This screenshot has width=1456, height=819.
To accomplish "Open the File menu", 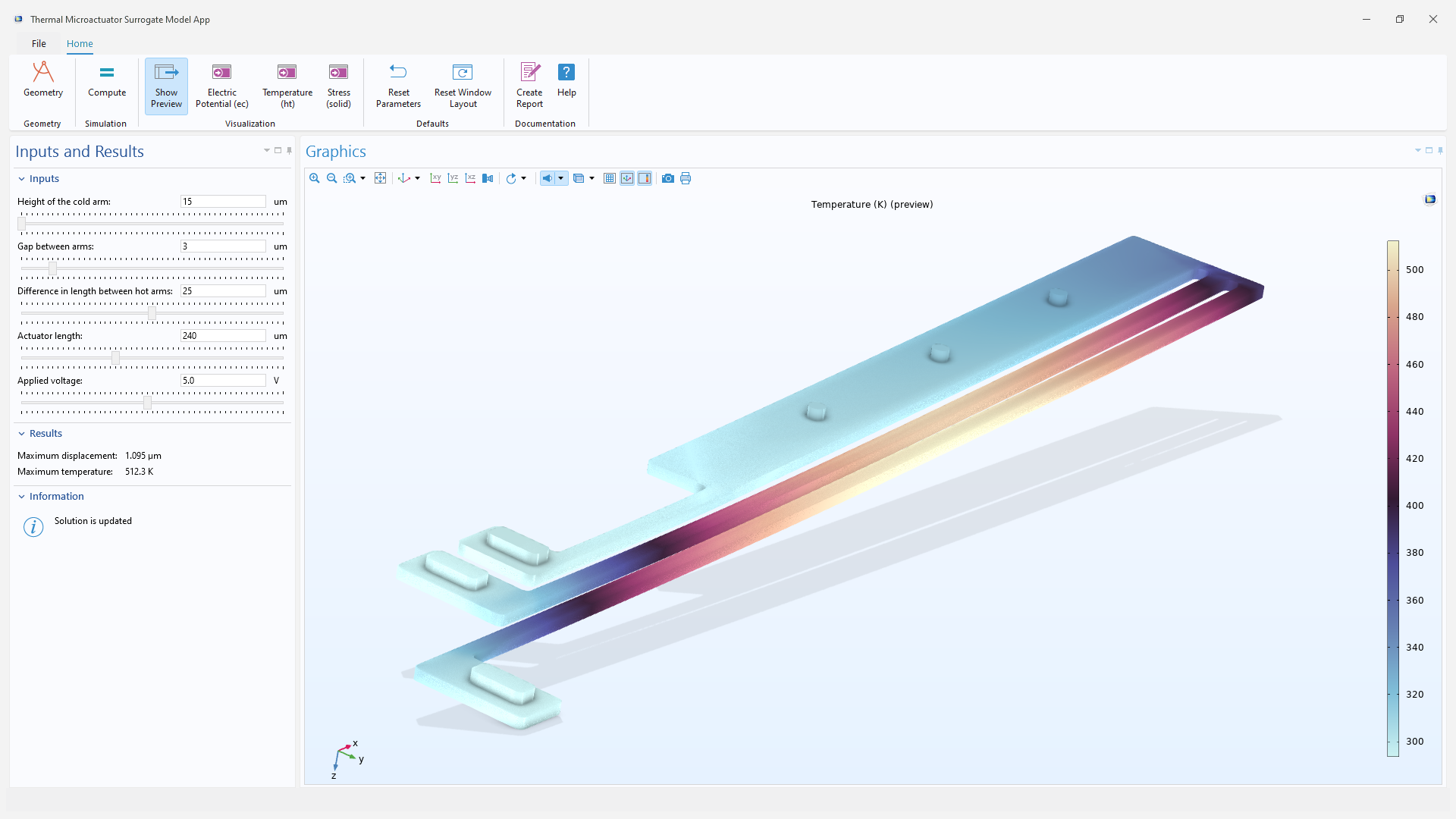I will [x=37, y=43].
